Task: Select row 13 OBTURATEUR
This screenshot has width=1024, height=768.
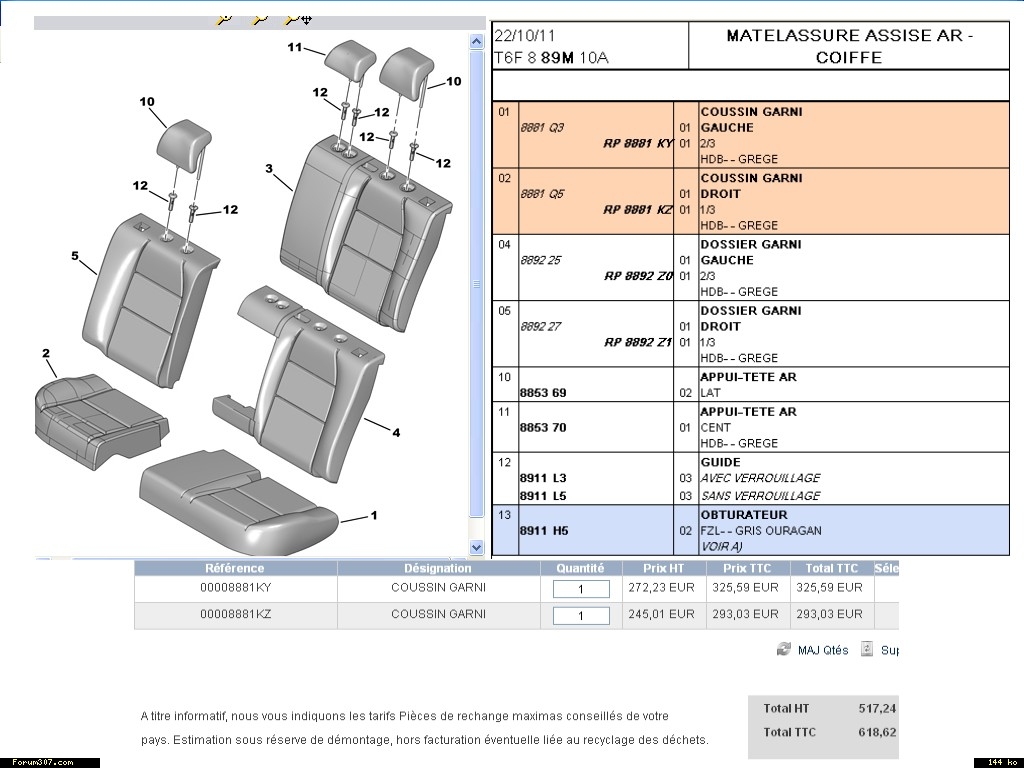Action: pyautogui.click(x=750, y=530)
